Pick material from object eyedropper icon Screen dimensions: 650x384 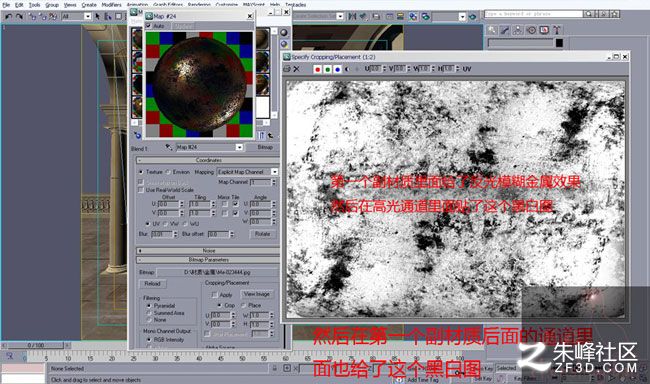168,147
